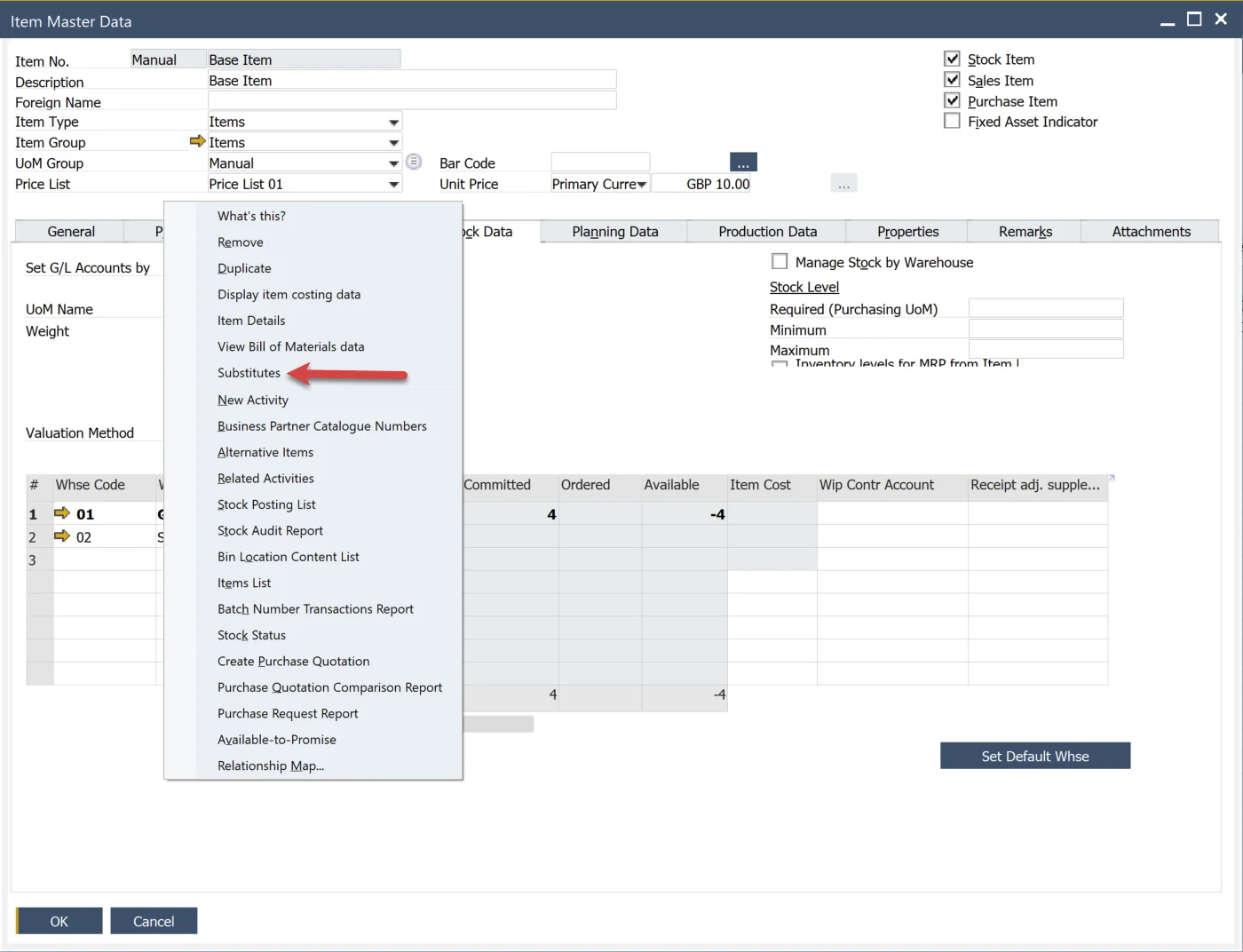Open the Primary Currency dropdown
This screenshot has width=1243, height=952.
tap(641, 184)
